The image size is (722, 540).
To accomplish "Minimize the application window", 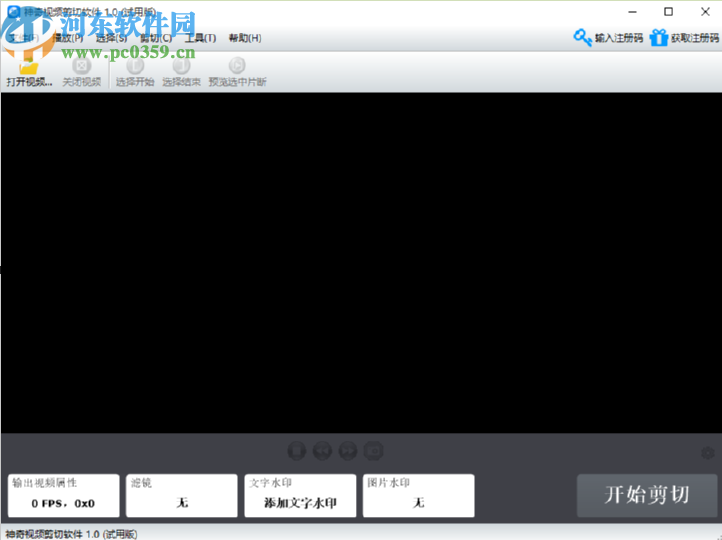I will click(633, 12).
